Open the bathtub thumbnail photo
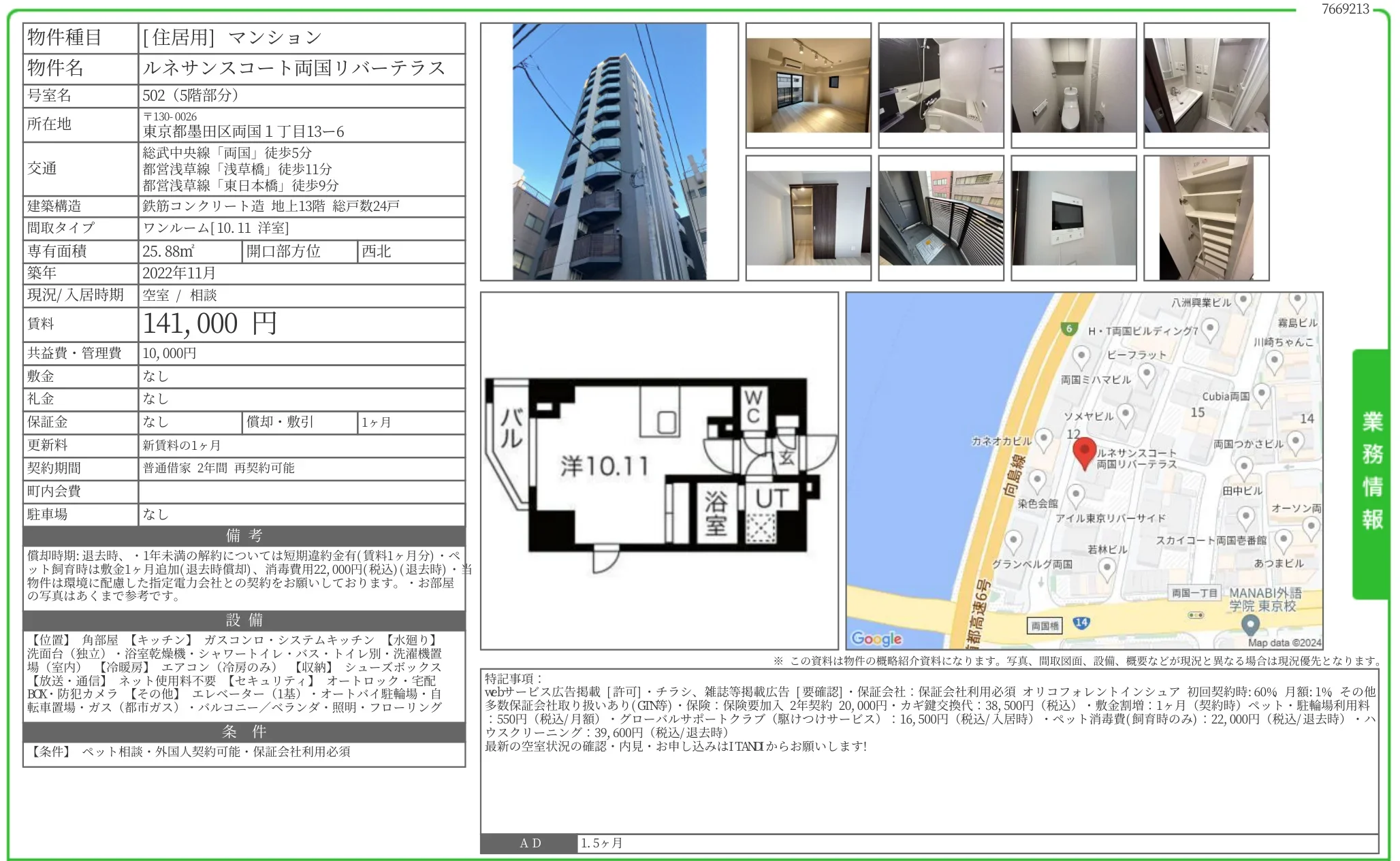The height and width of the screenshot is (861, 1400). pos(940,85)
